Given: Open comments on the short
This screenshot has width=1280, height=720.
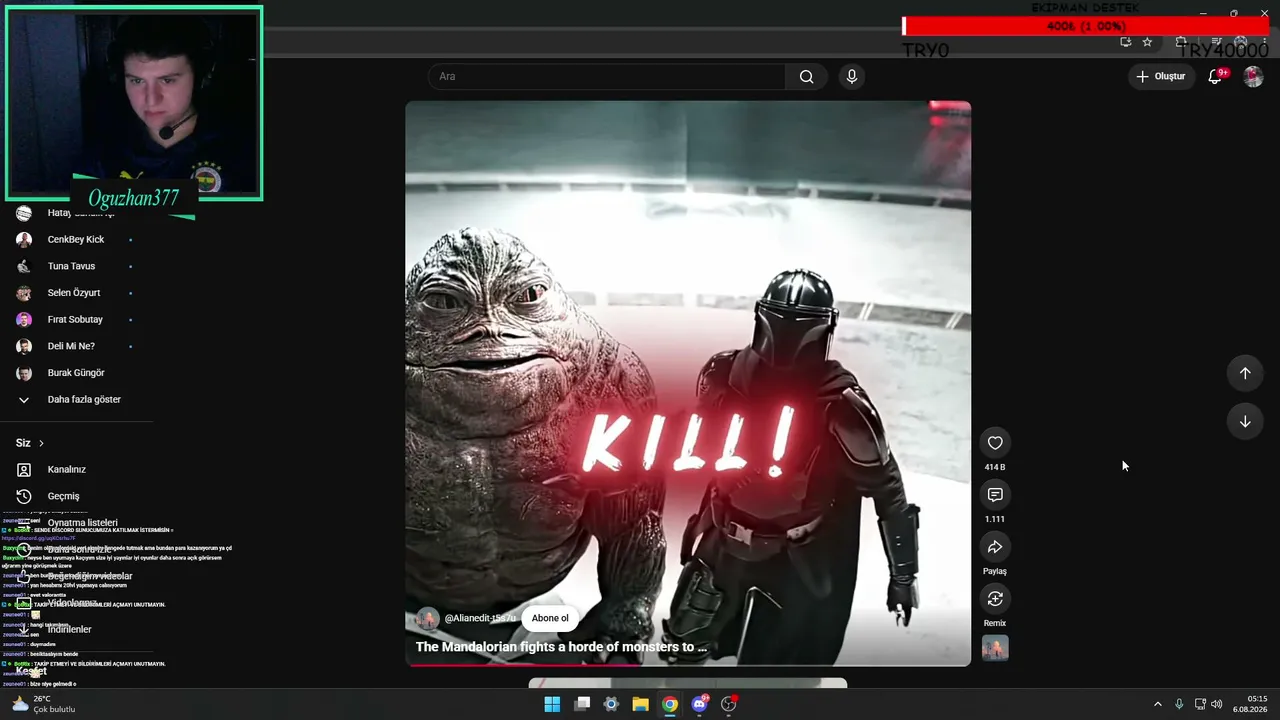Looking at the screenshot, I should point(995,495).
